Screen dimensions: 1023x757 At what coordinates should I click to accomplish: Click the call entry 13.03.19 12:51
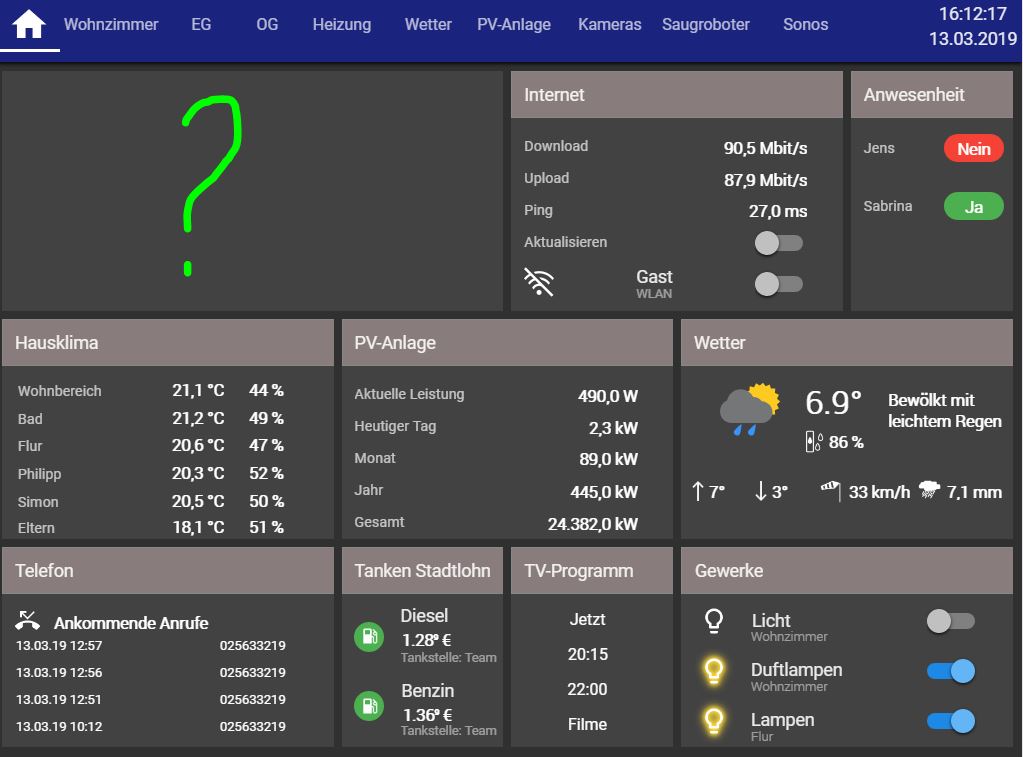[151, 699]
